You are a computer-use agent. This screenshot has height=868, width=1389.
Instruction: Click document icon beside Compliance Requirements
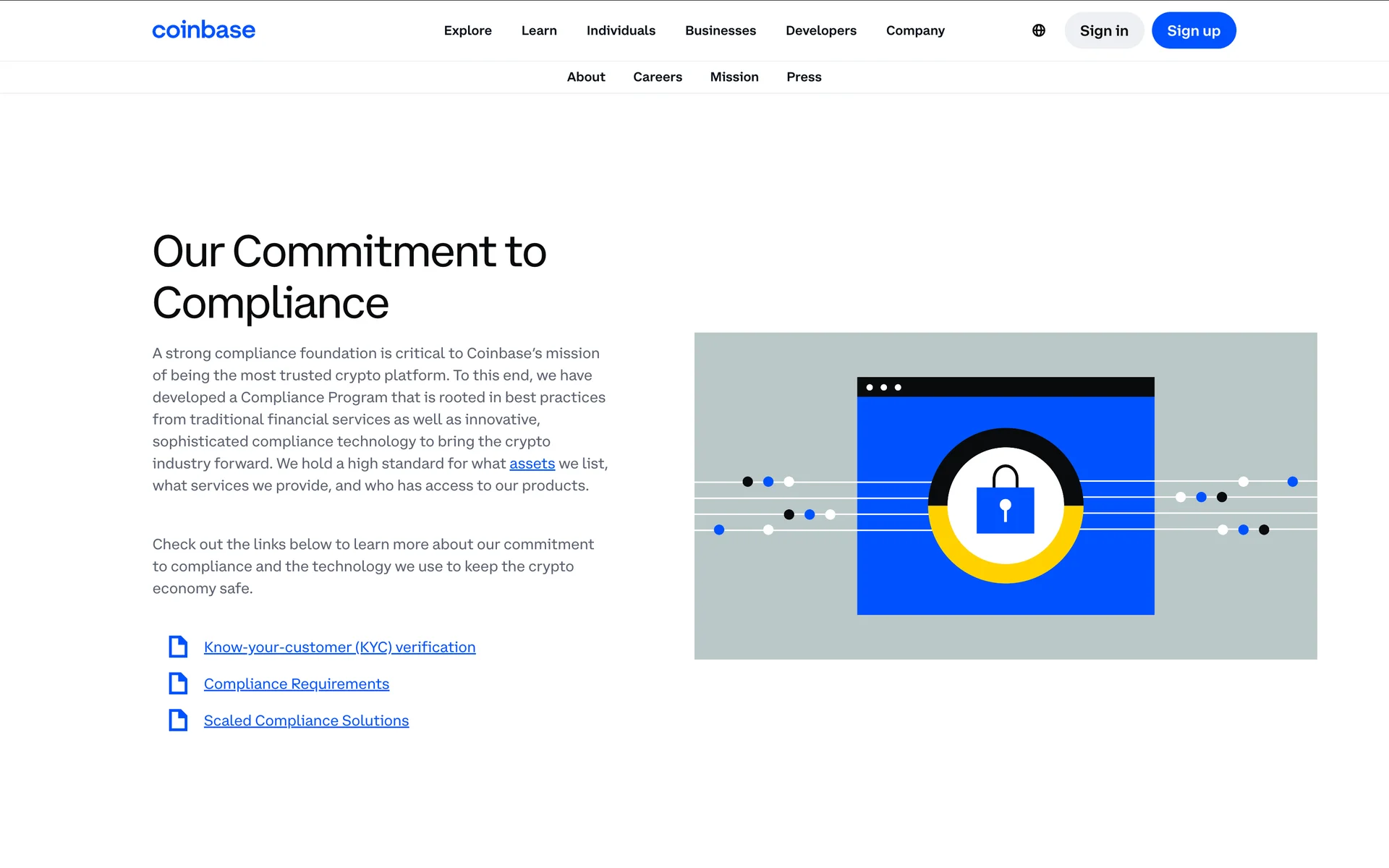tap(178, 684)
